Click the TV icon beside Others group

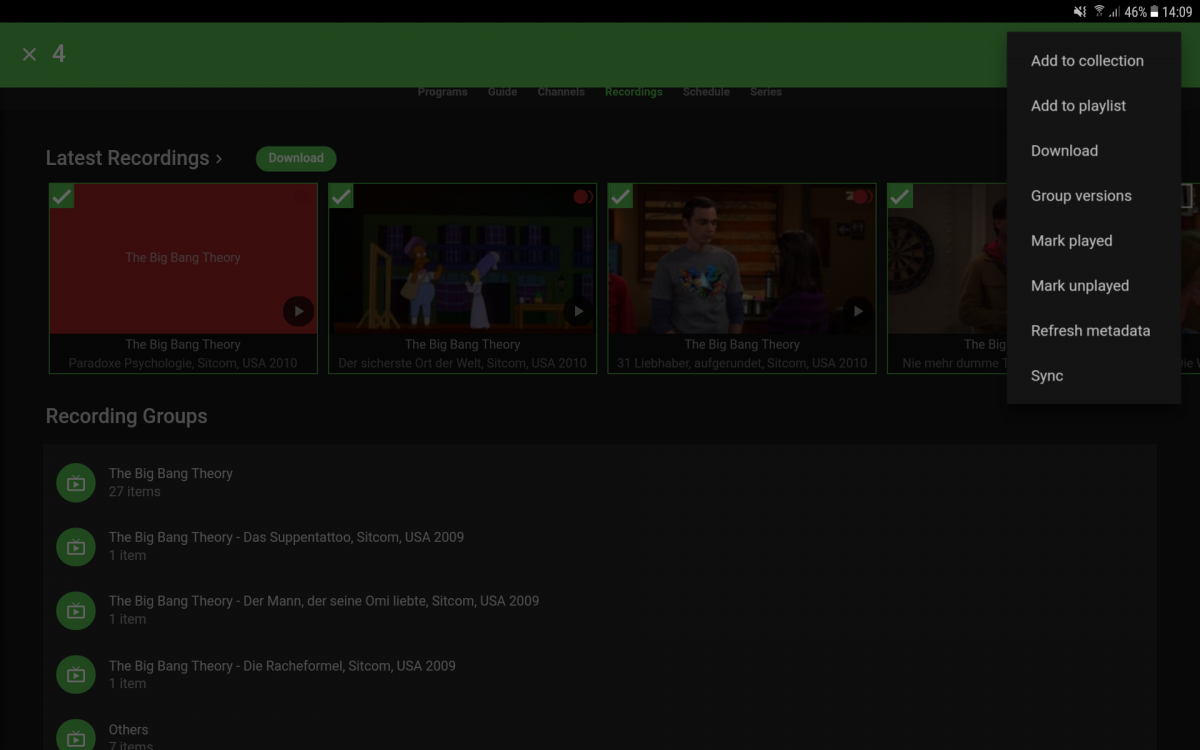(76, 736)
